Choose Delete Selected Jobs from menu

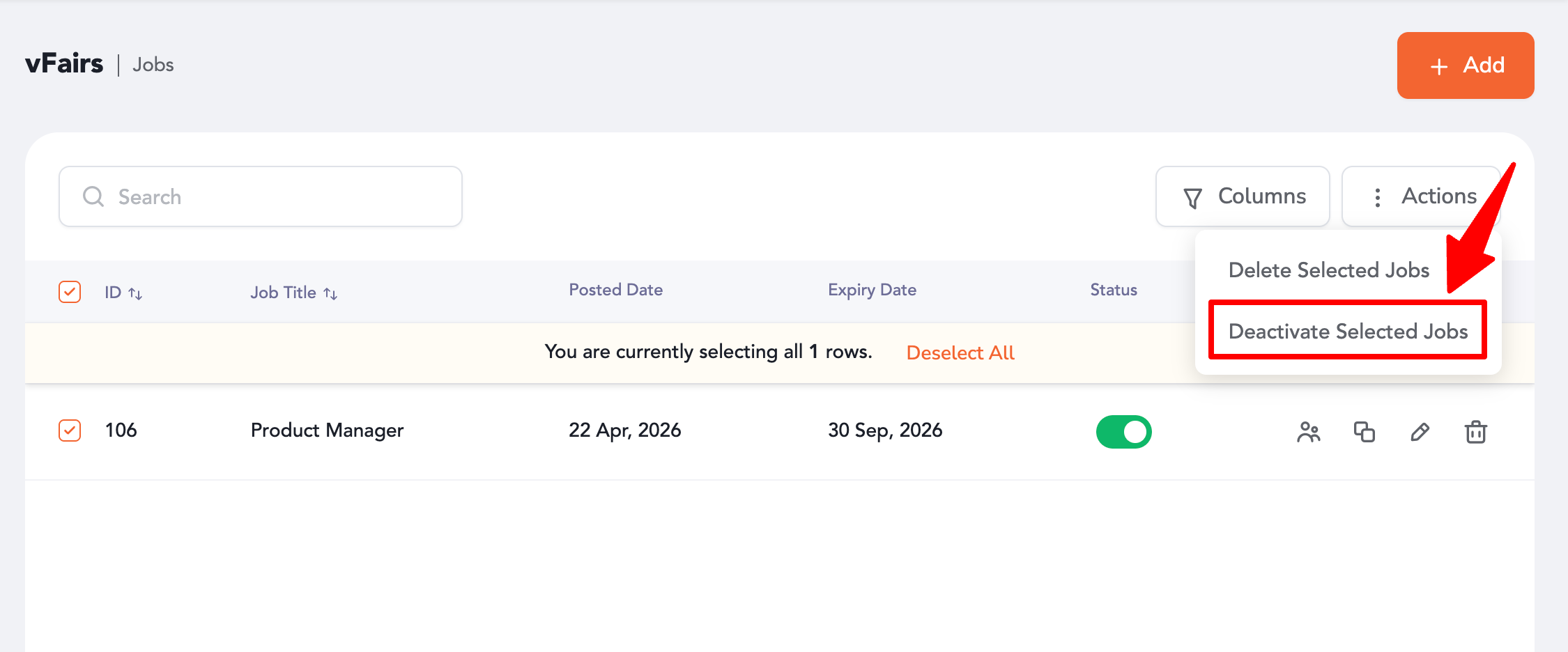[1328, 270]
